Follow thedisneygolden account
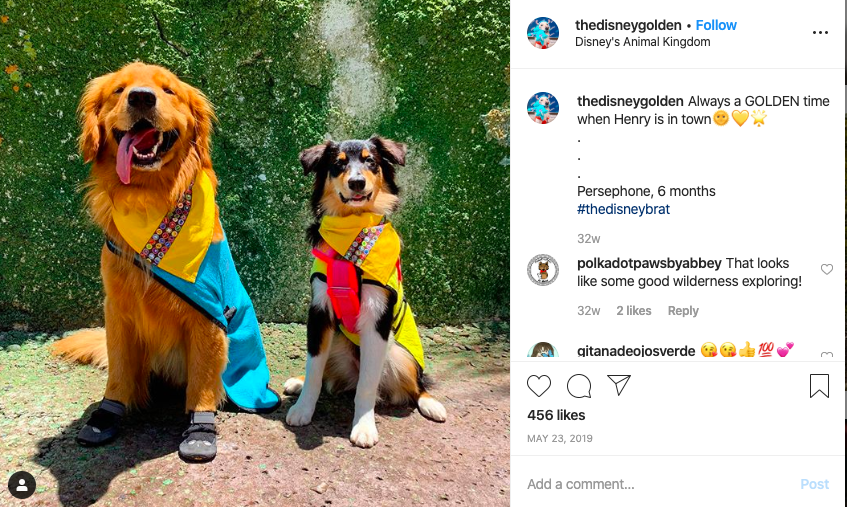The image size is (847, 507). pyautogui.click(x=716, y=25)
